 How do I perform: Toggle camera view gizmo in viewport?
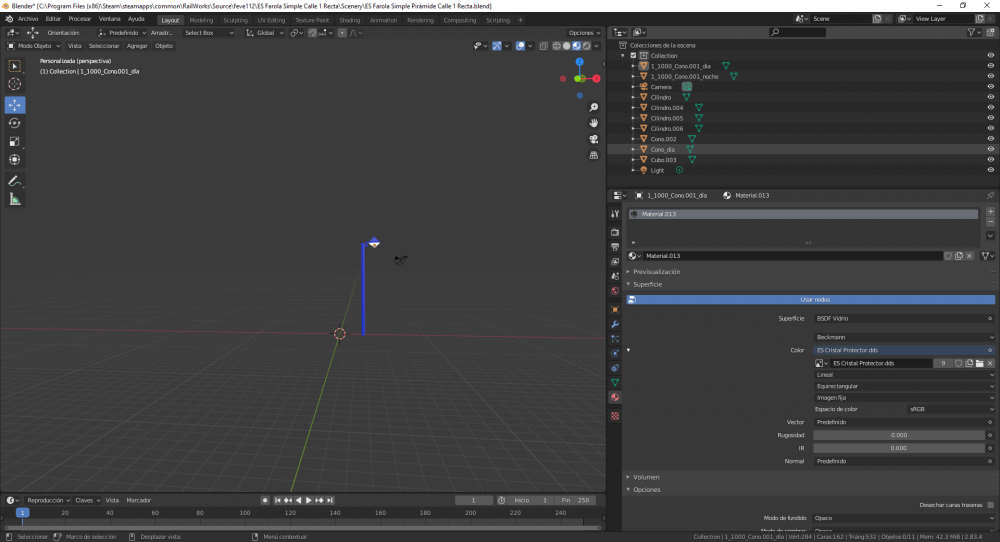coord(594,139)
